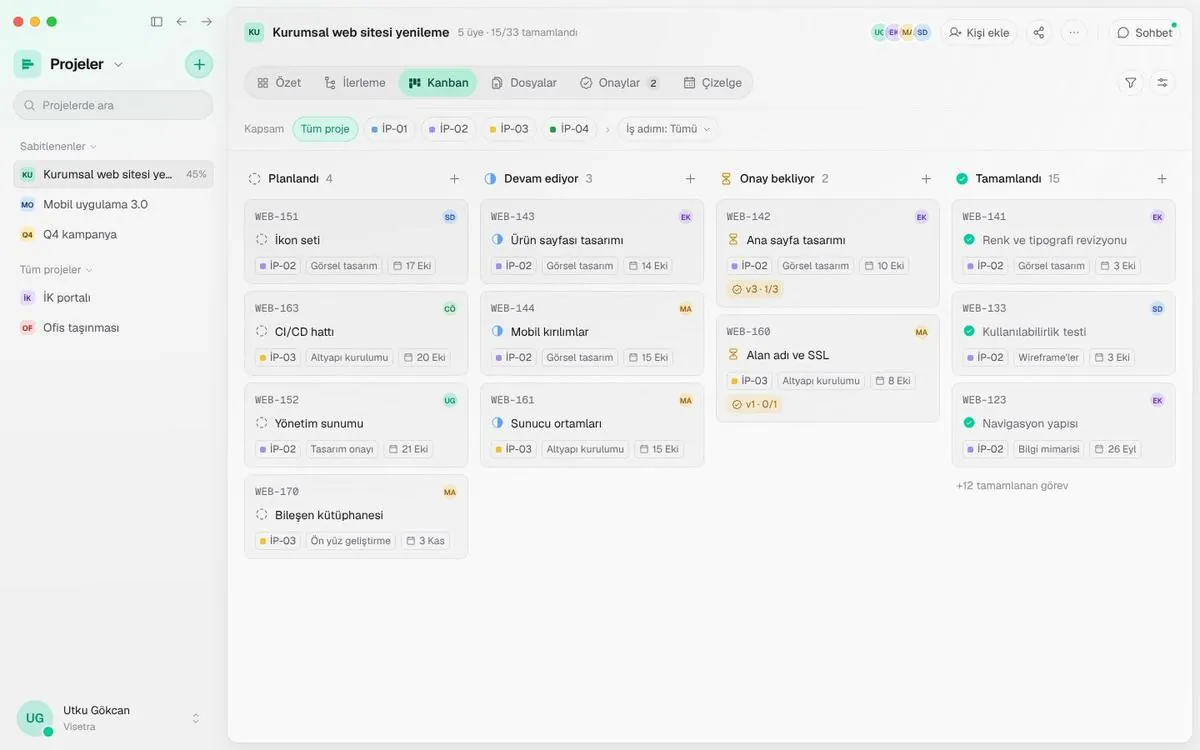Collapse the Tüm projeler section

(56, 270)
